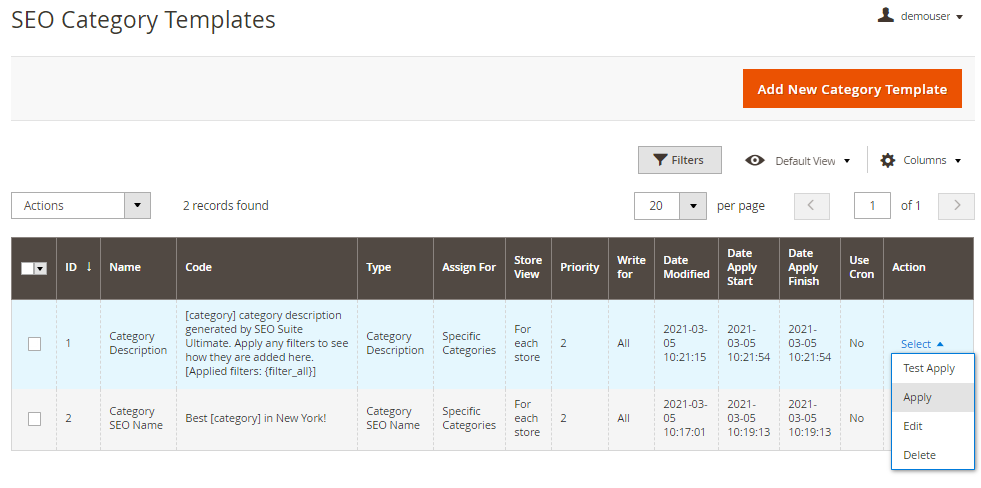This screenshot has height=488, width=981.
Task: Click the page number input field
Action: point(872,206)
